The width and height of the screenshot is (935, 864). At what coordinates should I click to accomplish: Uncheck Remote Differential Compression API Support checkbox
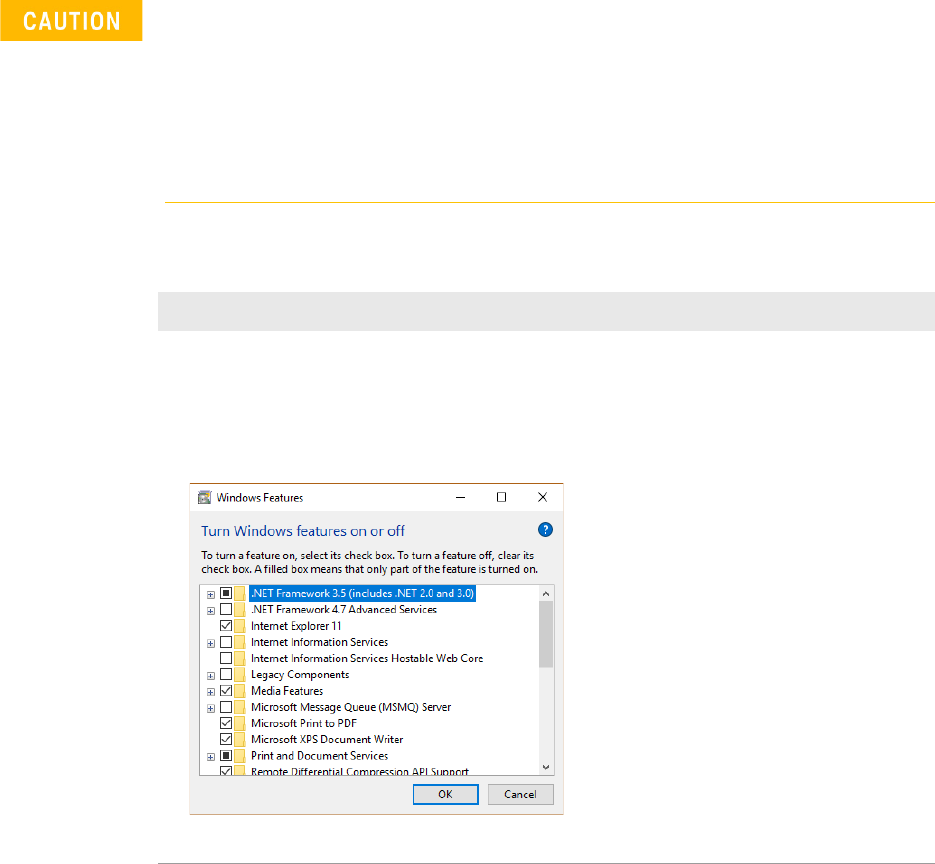pyautogui.click(x=226, y=770)
